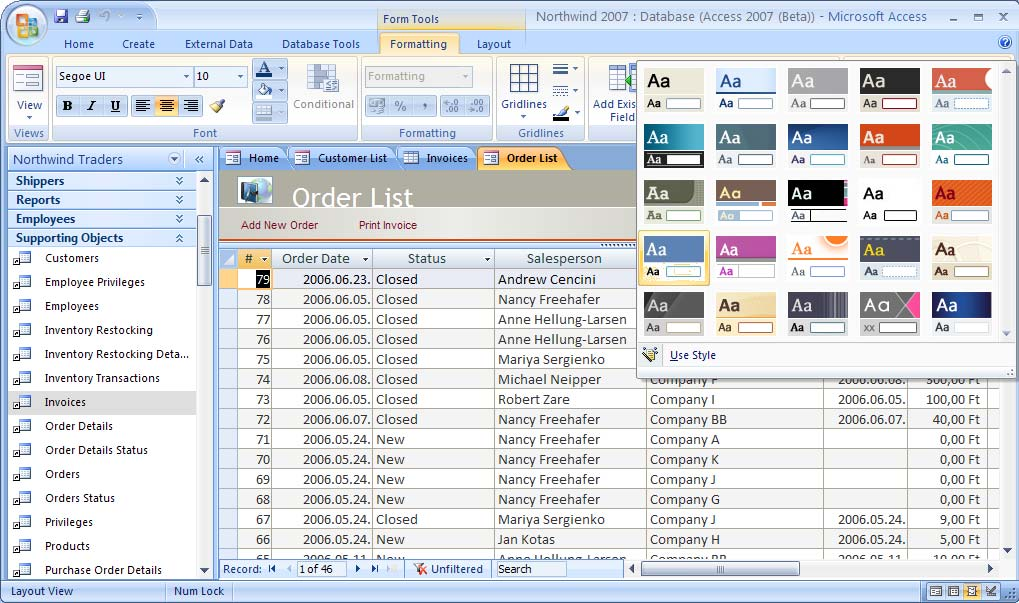
Task: Switch to the Customer List document tab
Action: (x=341, y=158)
